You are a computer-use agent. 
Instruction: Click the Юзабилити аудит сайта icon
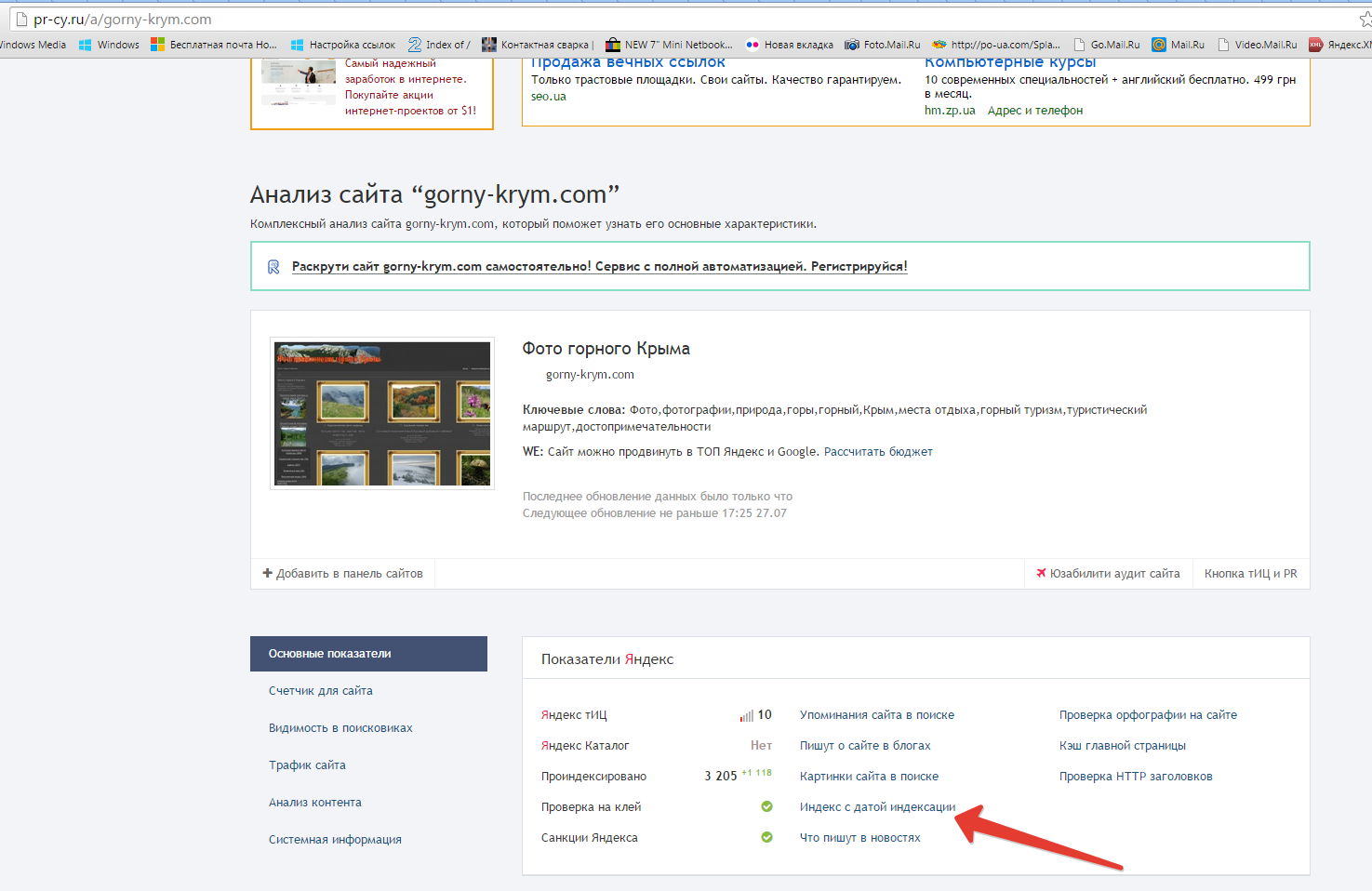(x=1042, y=573)
